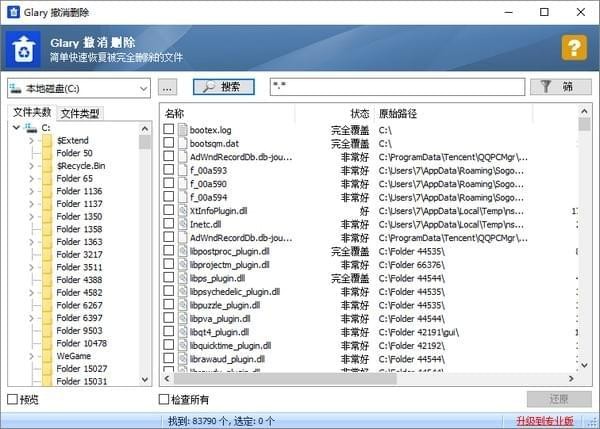Expand the Folder 1137 tree node

pos(31,204)
